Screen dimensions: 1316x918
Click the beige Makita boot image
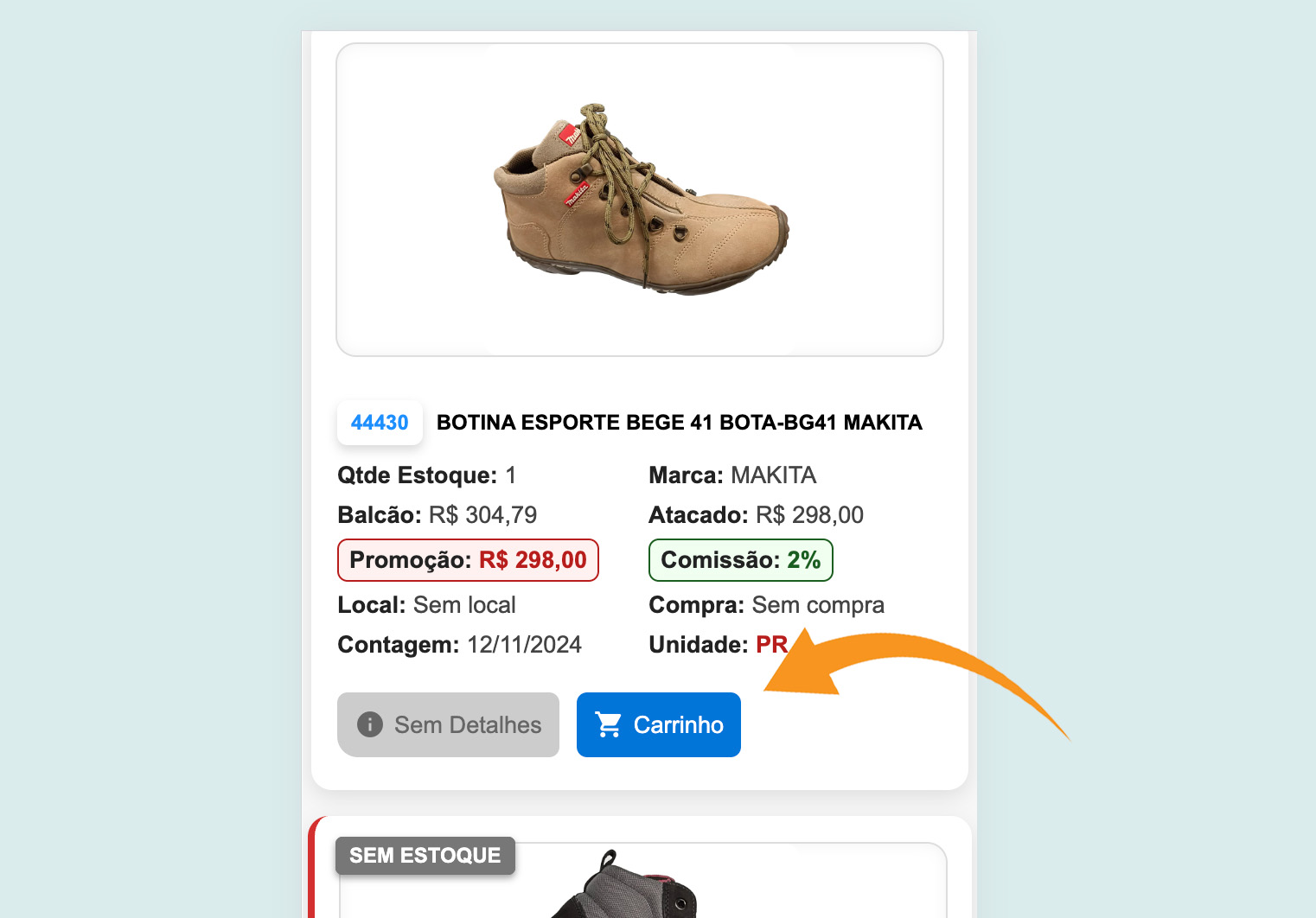640,200
